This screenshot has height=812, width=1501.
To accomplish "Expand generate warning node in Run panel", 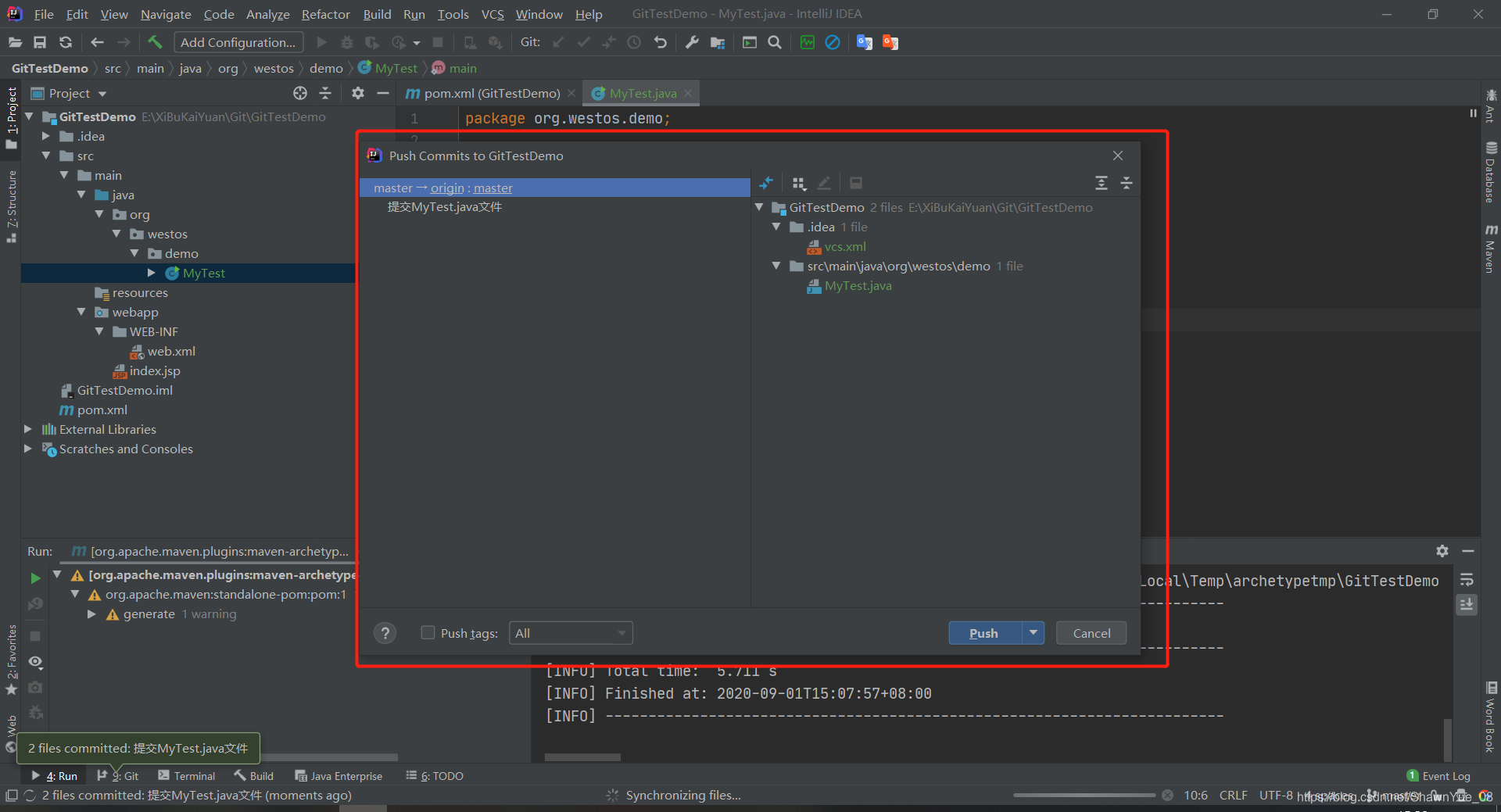I will [x=91, y=614].
